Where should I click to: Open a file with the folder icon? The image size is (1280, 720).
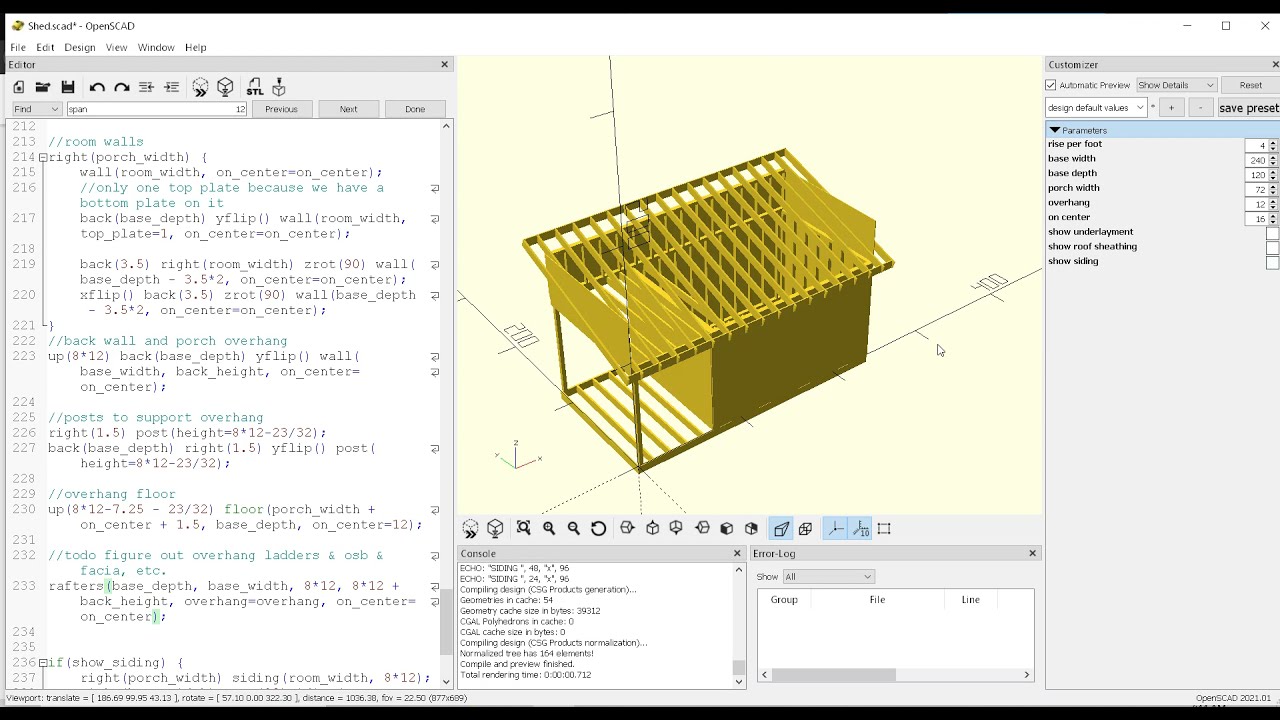[43, 87]
